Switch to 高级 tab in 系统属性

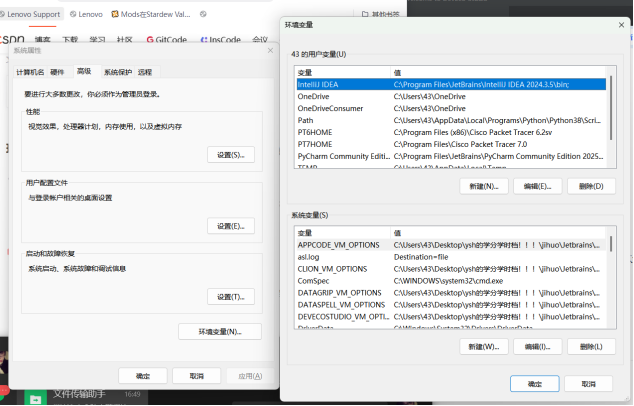[84, 72]
